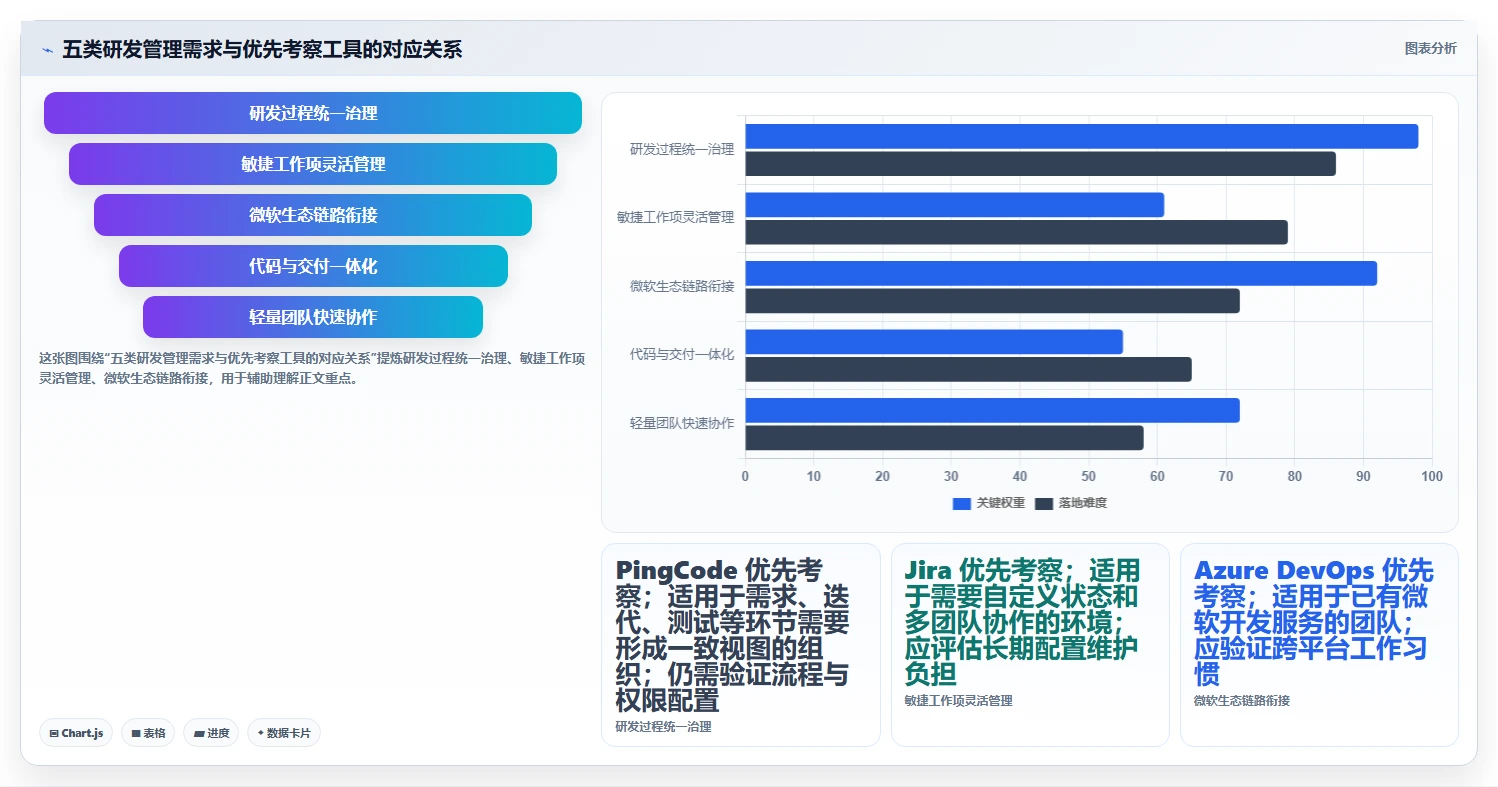This screenshot has height=787, width=1498.
Task: Click the 表格 tag pill
Action: coord(148,733)
